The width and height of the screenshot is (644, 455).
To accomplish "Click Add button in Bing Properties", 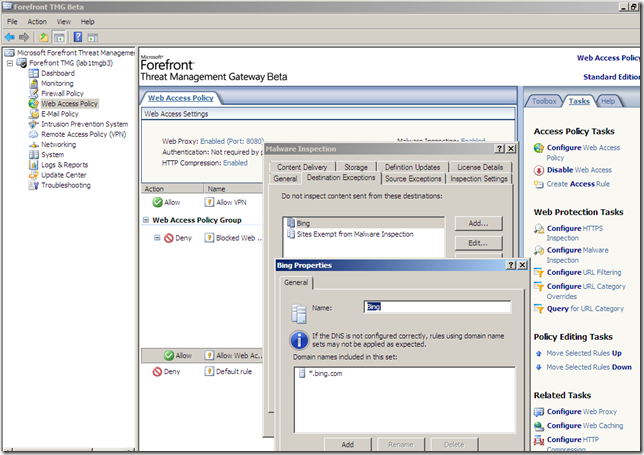I will [347, 444].
